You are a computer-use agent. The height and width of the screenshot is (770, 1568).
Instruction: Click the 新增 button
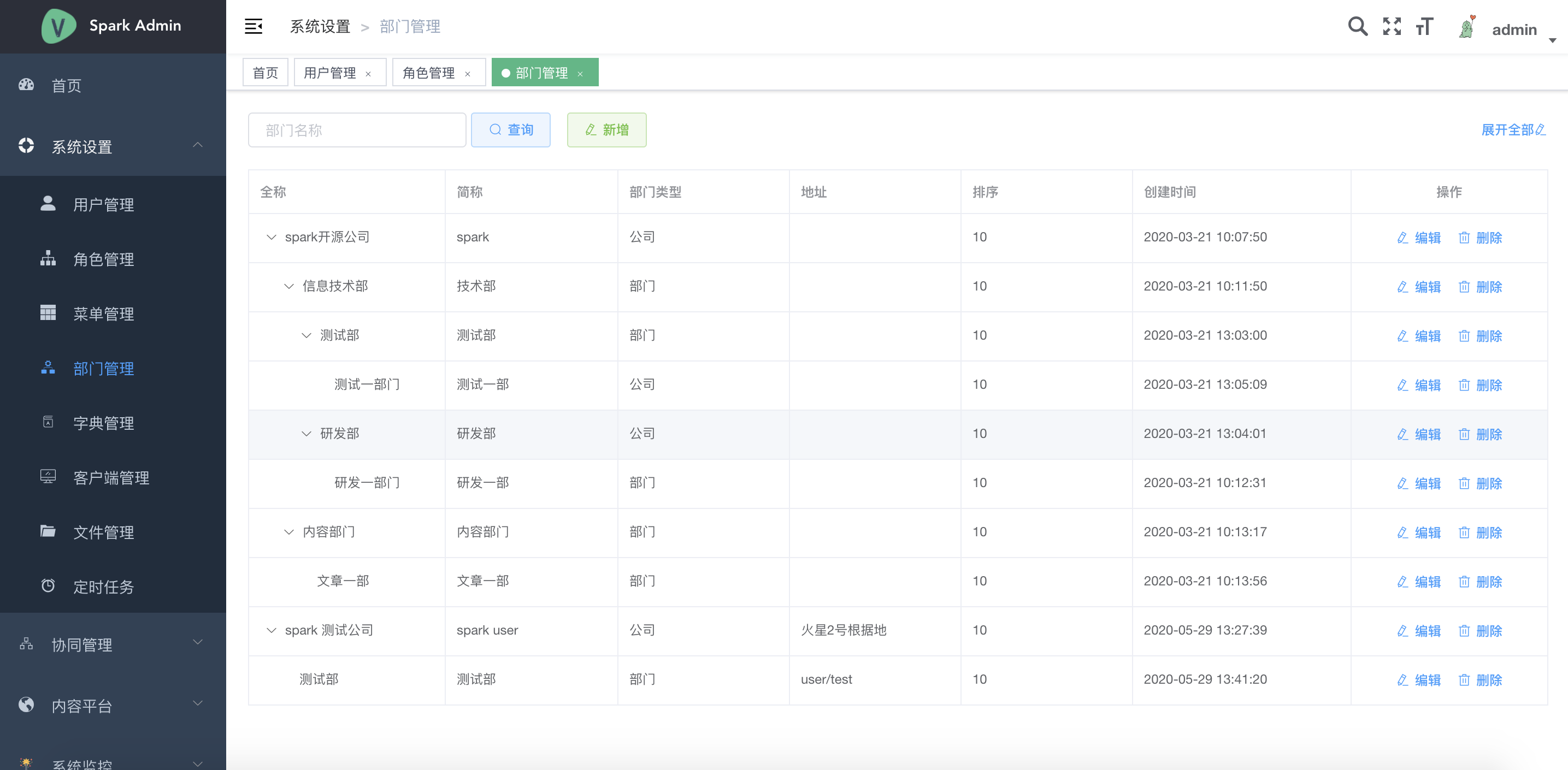606,129
